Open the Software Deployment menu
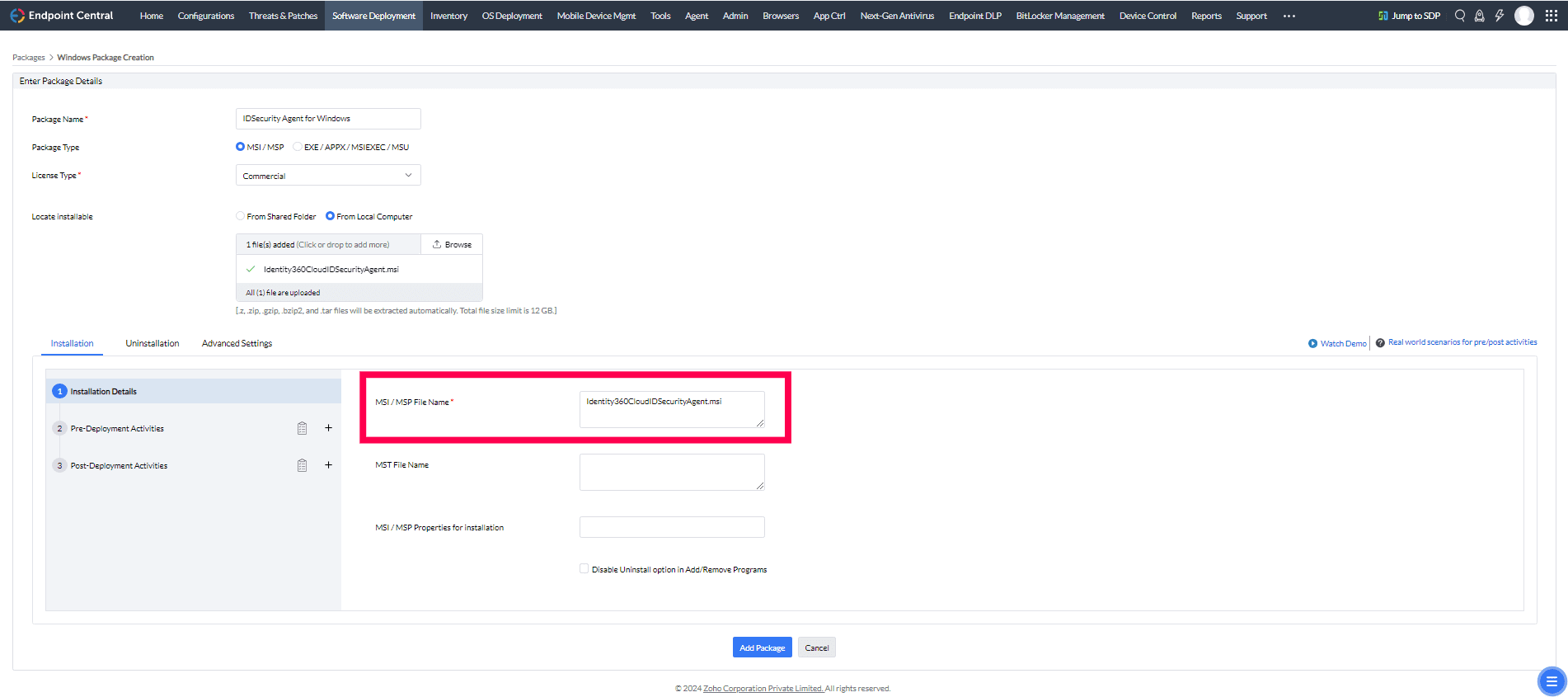1568x697 pixels. click(374, 16)
